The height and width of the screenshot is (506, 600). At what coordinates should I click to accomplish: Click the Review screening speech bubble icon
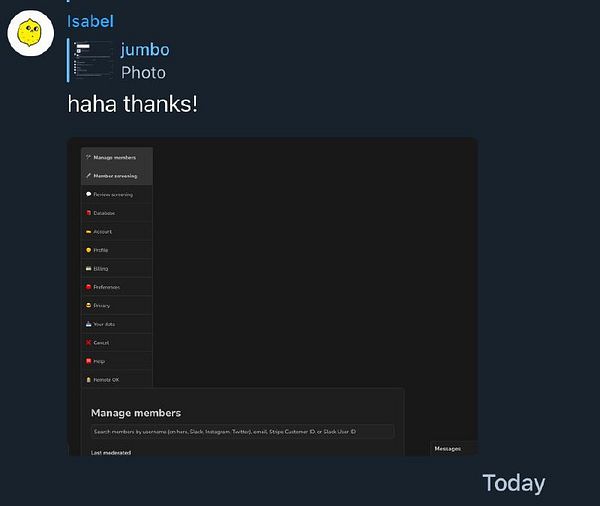88,194
